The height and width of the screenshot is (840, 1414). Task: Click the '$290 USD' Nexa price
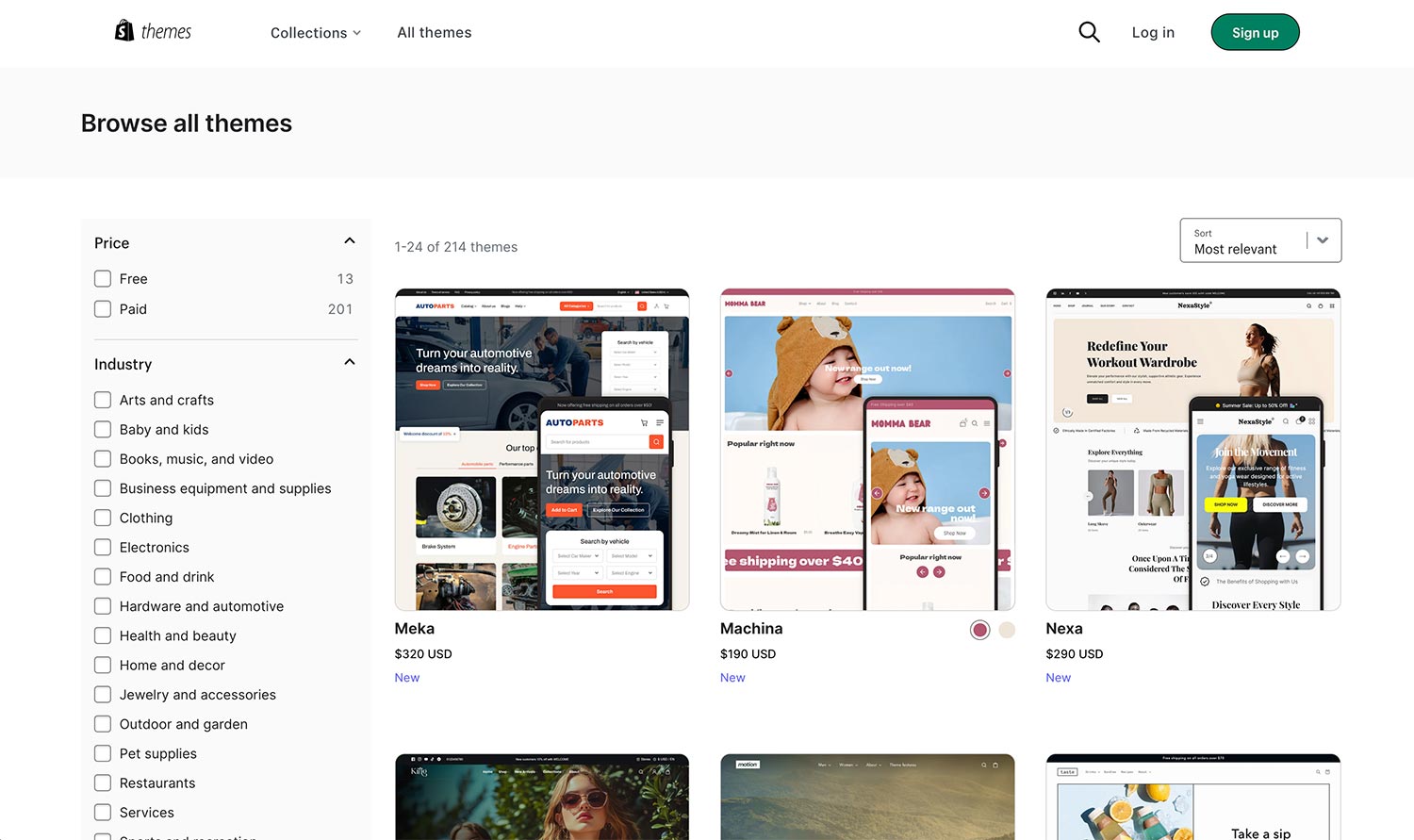coord(1075,654)
